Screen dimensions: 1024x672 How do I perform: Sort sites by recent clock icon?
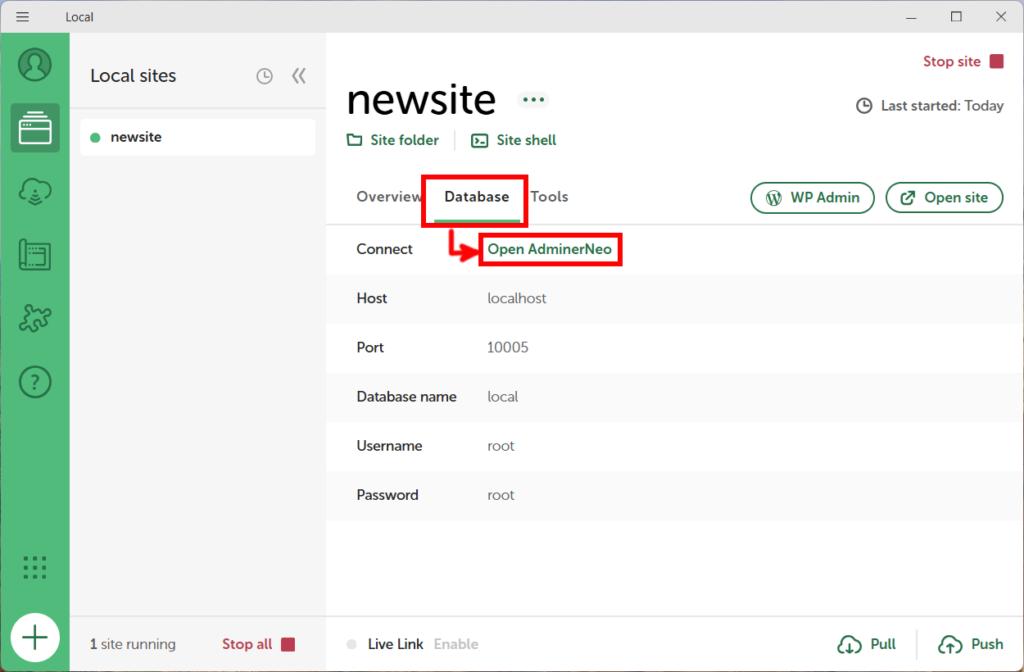(x=264, y=76)
